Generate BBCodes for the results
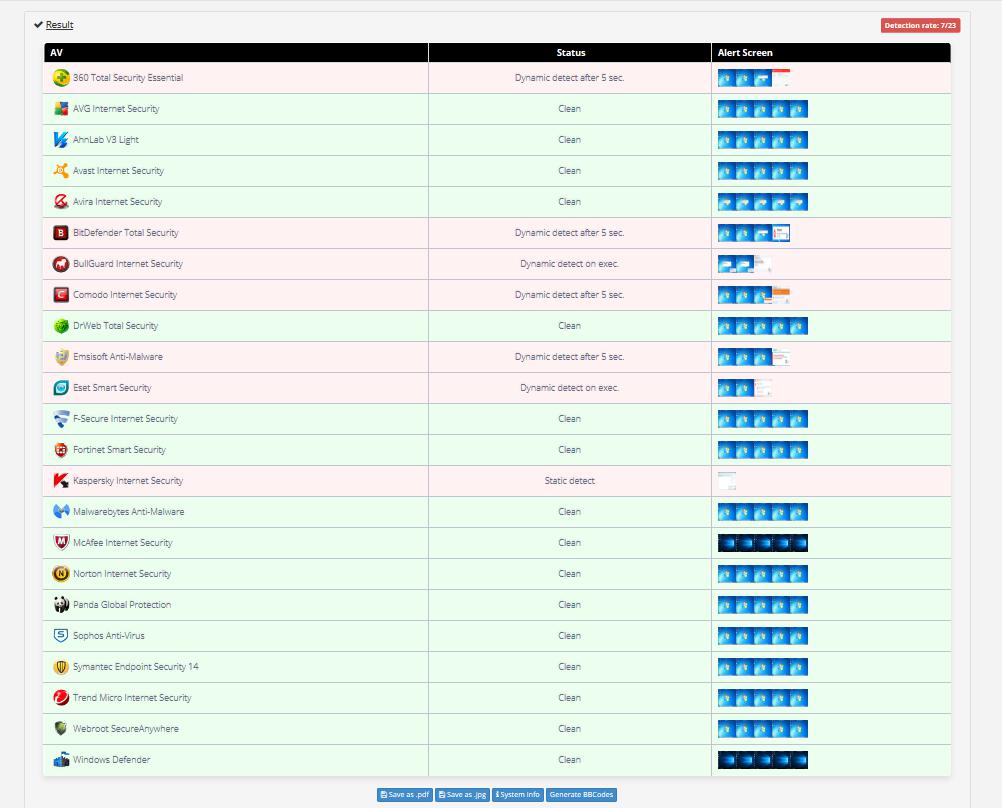Viewport: 1002px width, 808px height. pyautogui.click(x=582, y=795)
